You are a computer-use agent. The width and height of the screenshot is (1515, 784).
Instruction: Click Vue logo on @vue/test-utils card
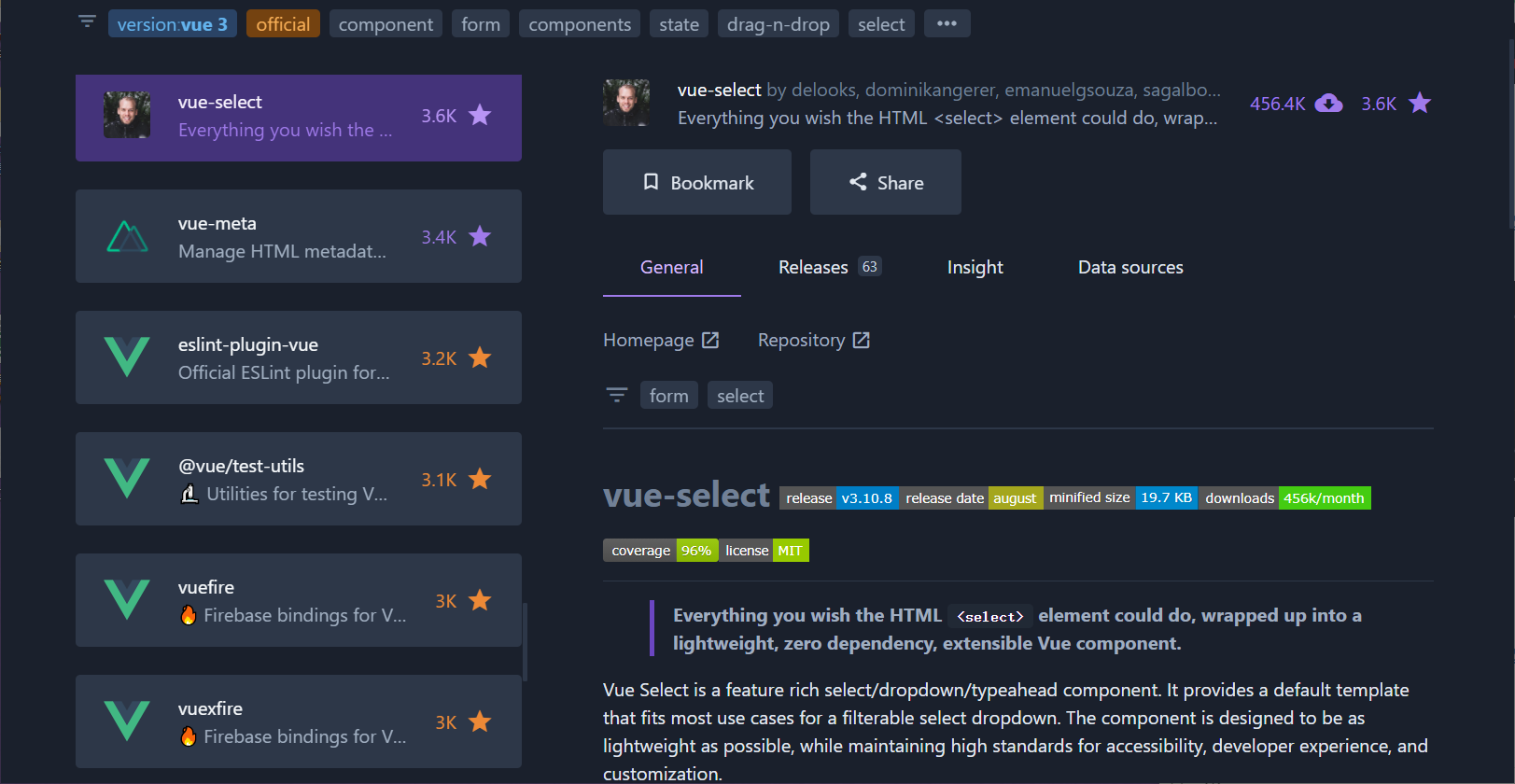click(x=127, y=479)
